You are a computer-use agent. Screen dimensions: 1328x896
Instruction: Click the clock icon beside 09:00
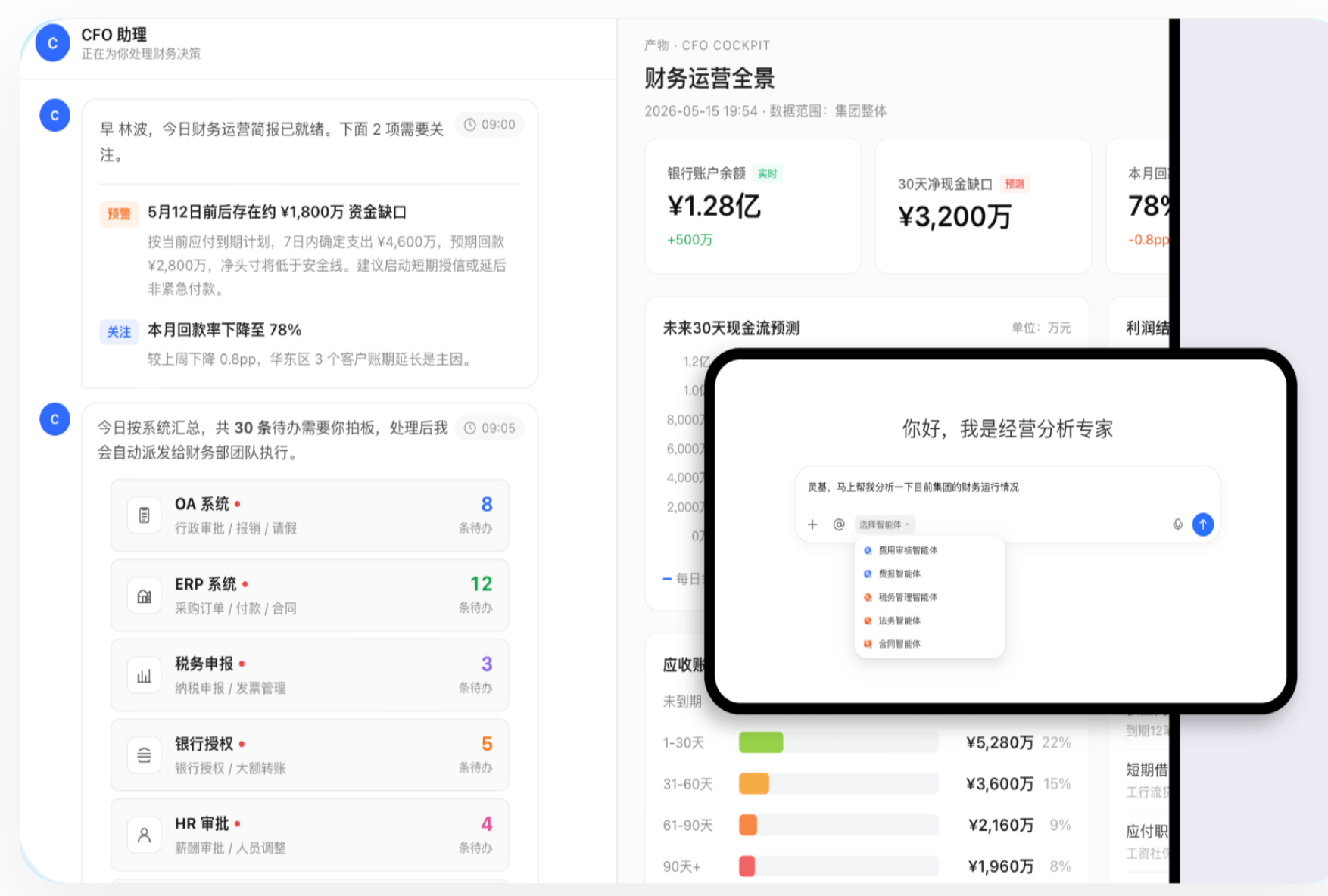[470, 125]
